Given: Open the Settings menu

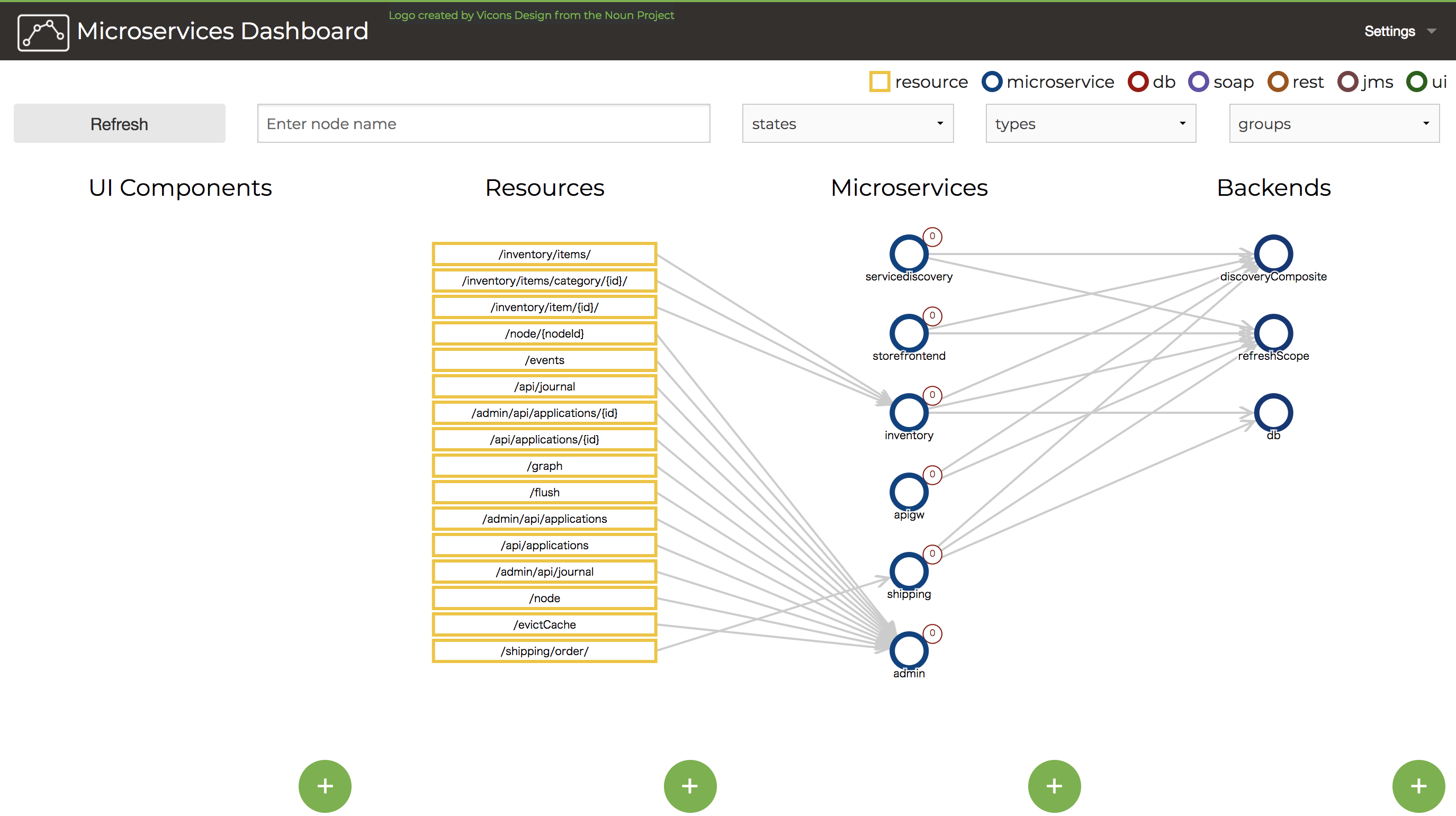Looking at the screenshot, I should (x=1399, y=31).
